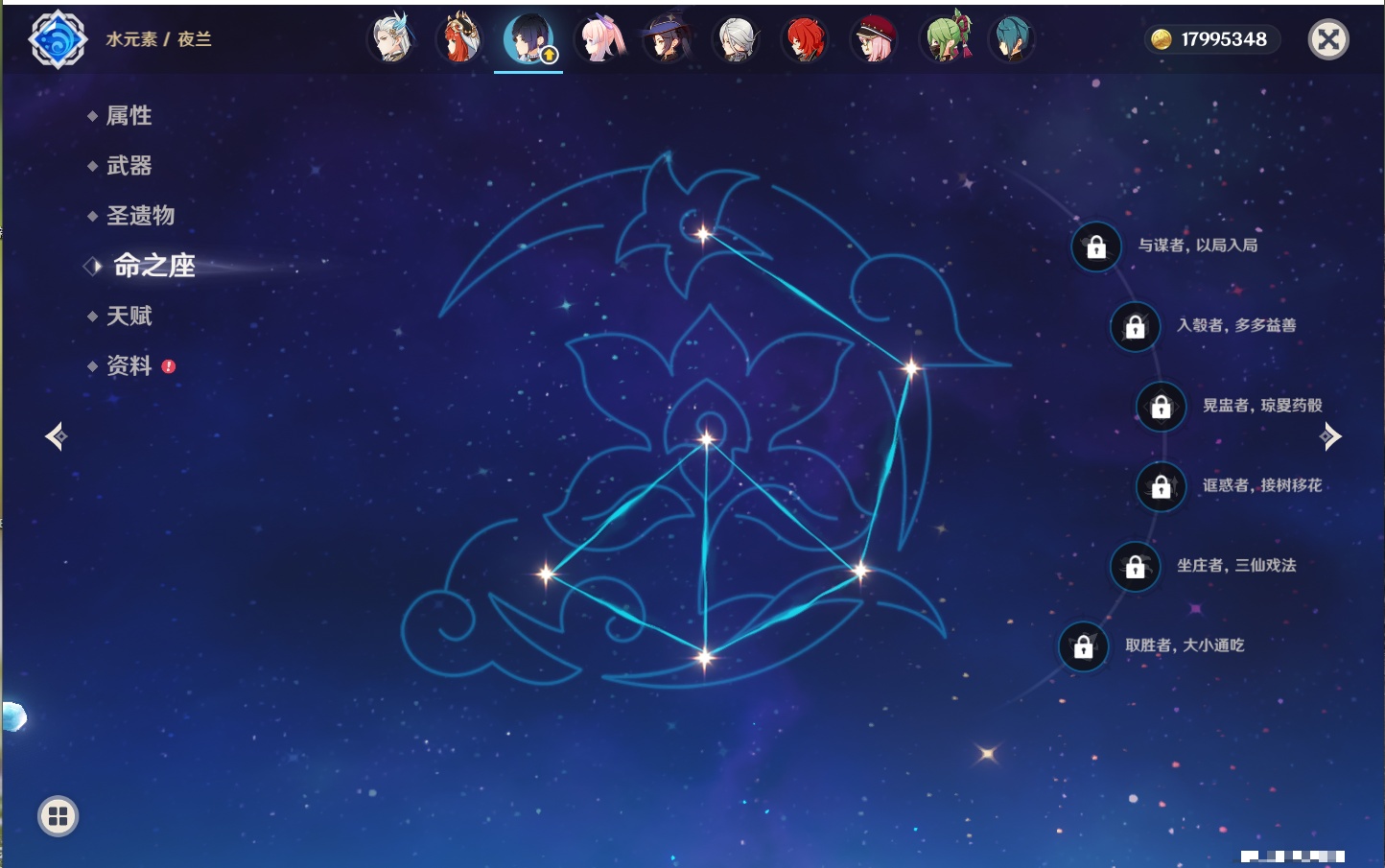
Task: Choose pink-haired Kokomi's avatar
Action: point(599,39)
